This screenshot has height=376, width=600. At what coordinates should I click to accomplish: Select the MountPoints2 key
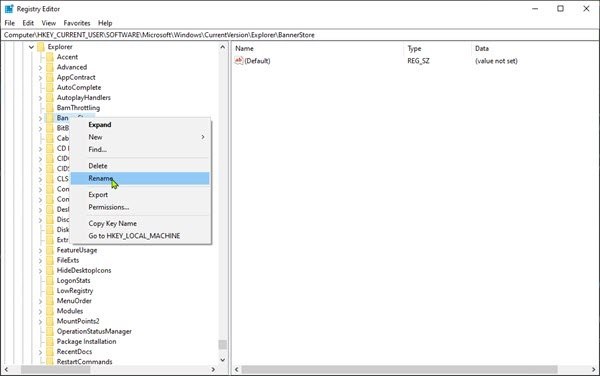(x=78, y=321)
